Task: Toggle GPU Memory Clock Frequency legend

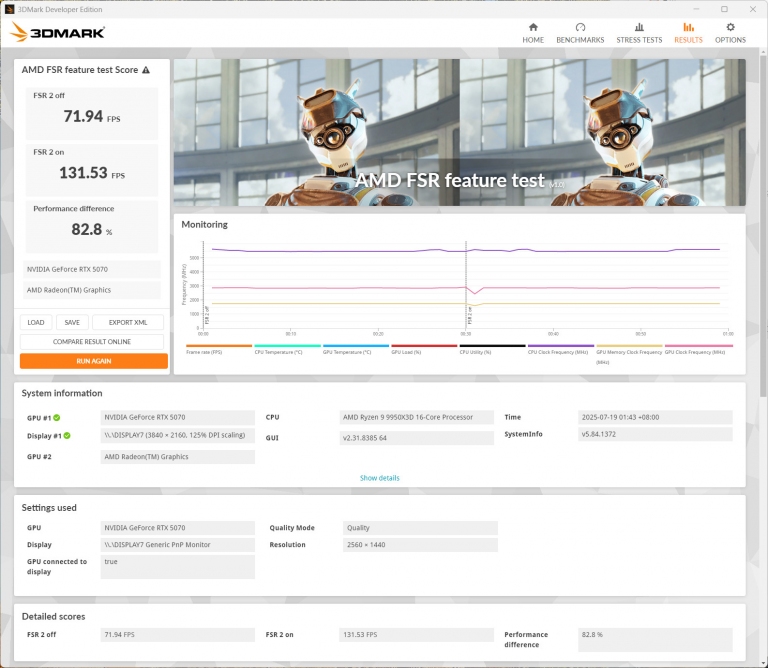Action: [629, 357]
